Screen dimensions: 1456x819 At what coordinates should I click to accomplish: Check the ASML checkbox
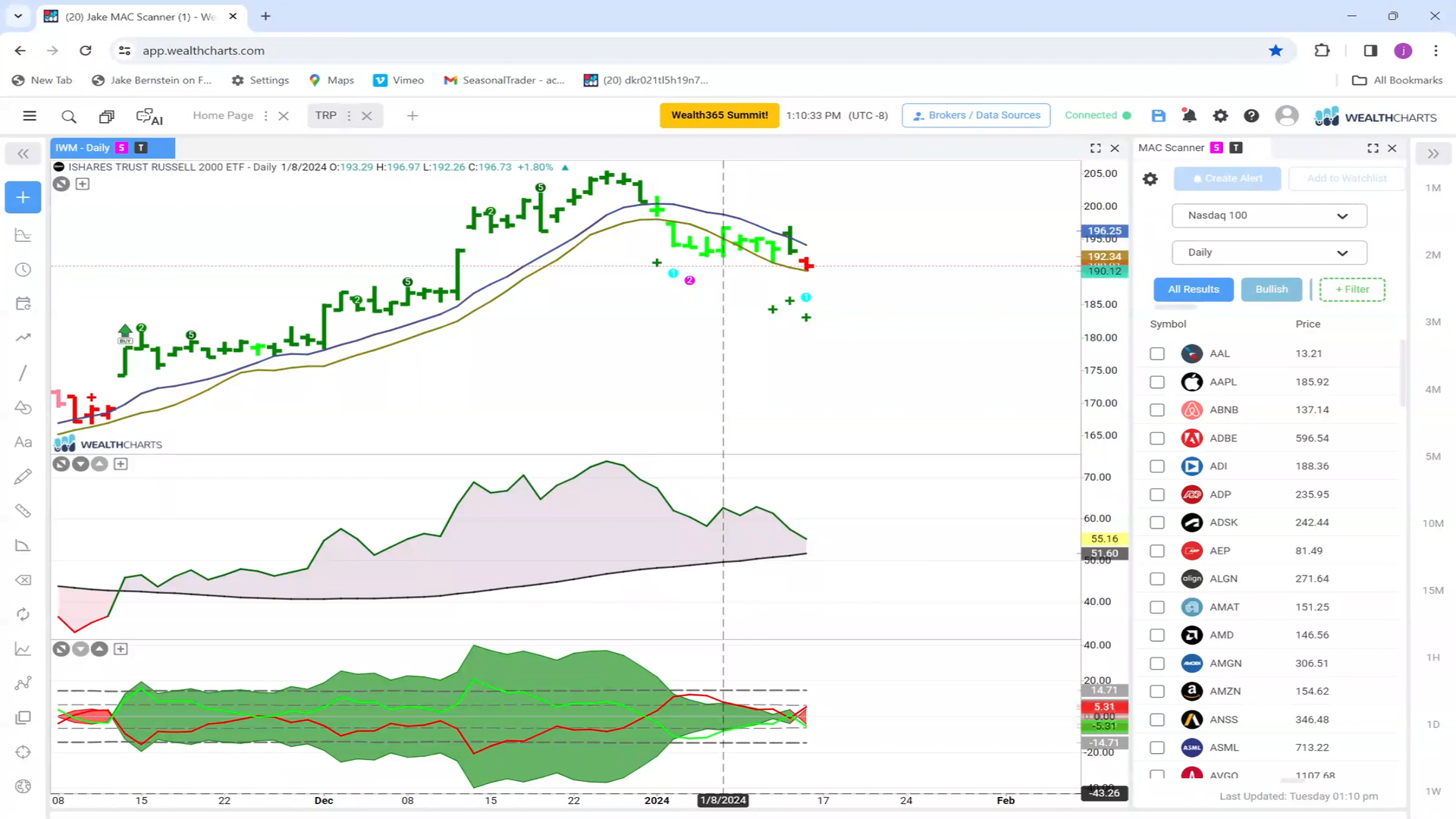click(1156, 748)
